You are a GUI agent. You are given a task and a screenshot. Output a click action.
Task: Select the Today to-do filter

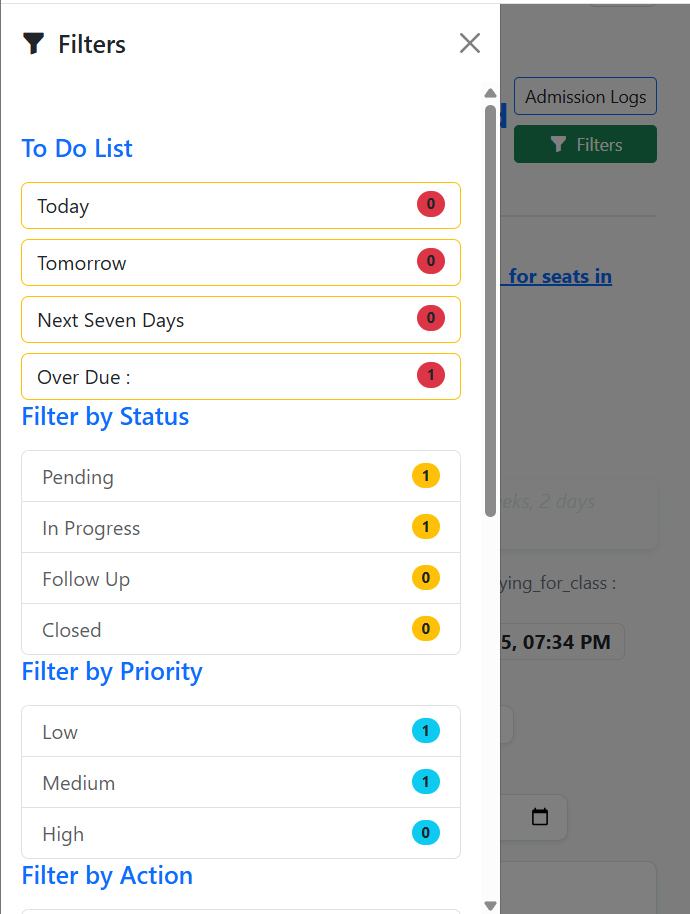[x=240, y=206]
